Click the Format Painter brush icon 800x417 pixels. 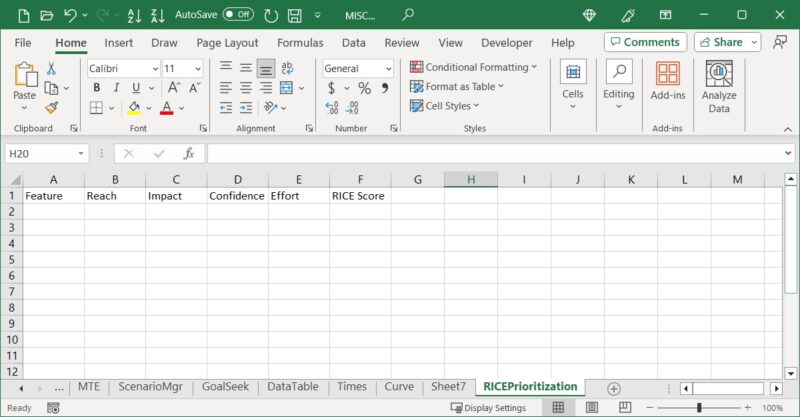tap(52, 108)
